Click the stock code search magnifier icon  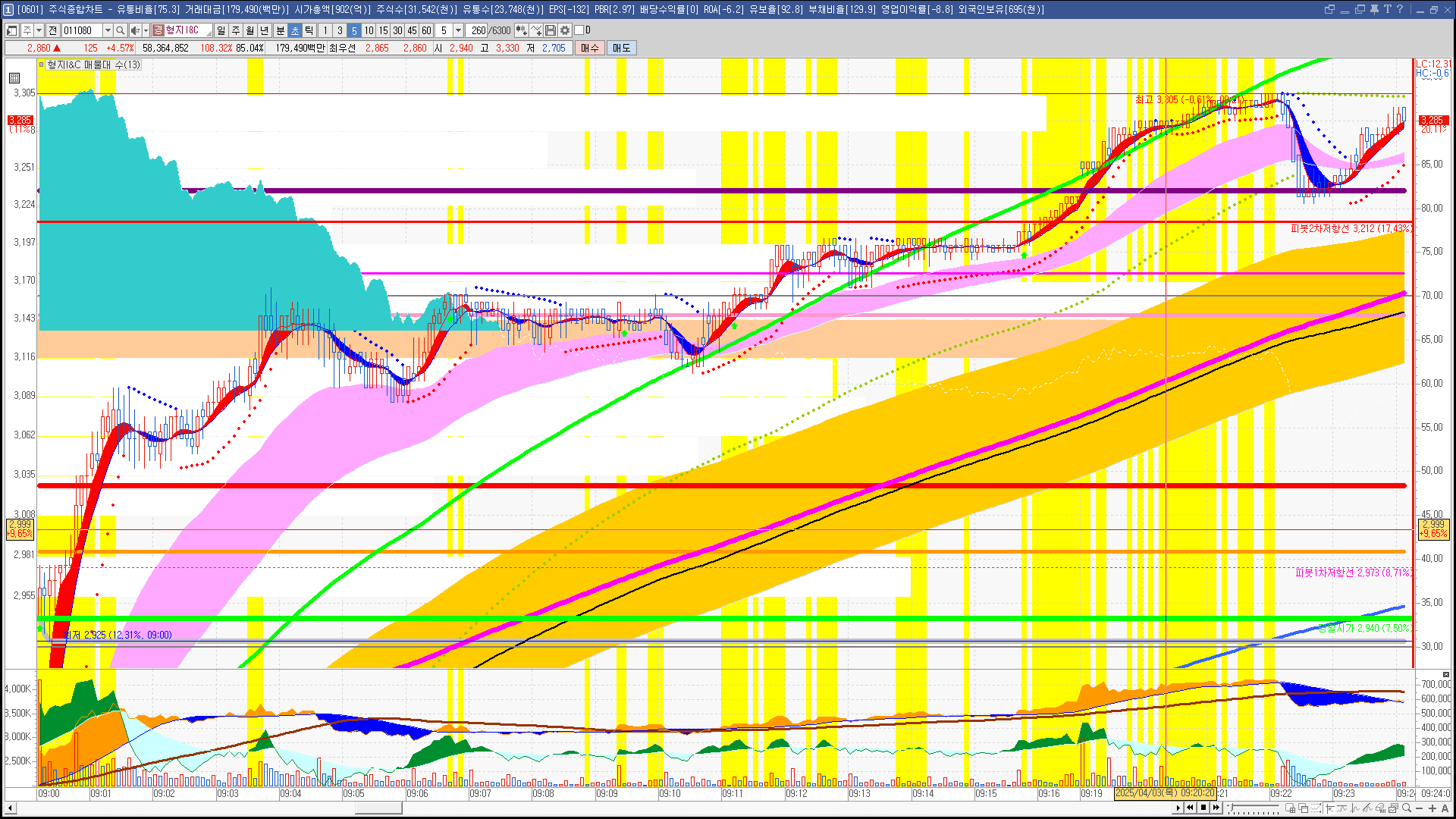pos(120,30)
